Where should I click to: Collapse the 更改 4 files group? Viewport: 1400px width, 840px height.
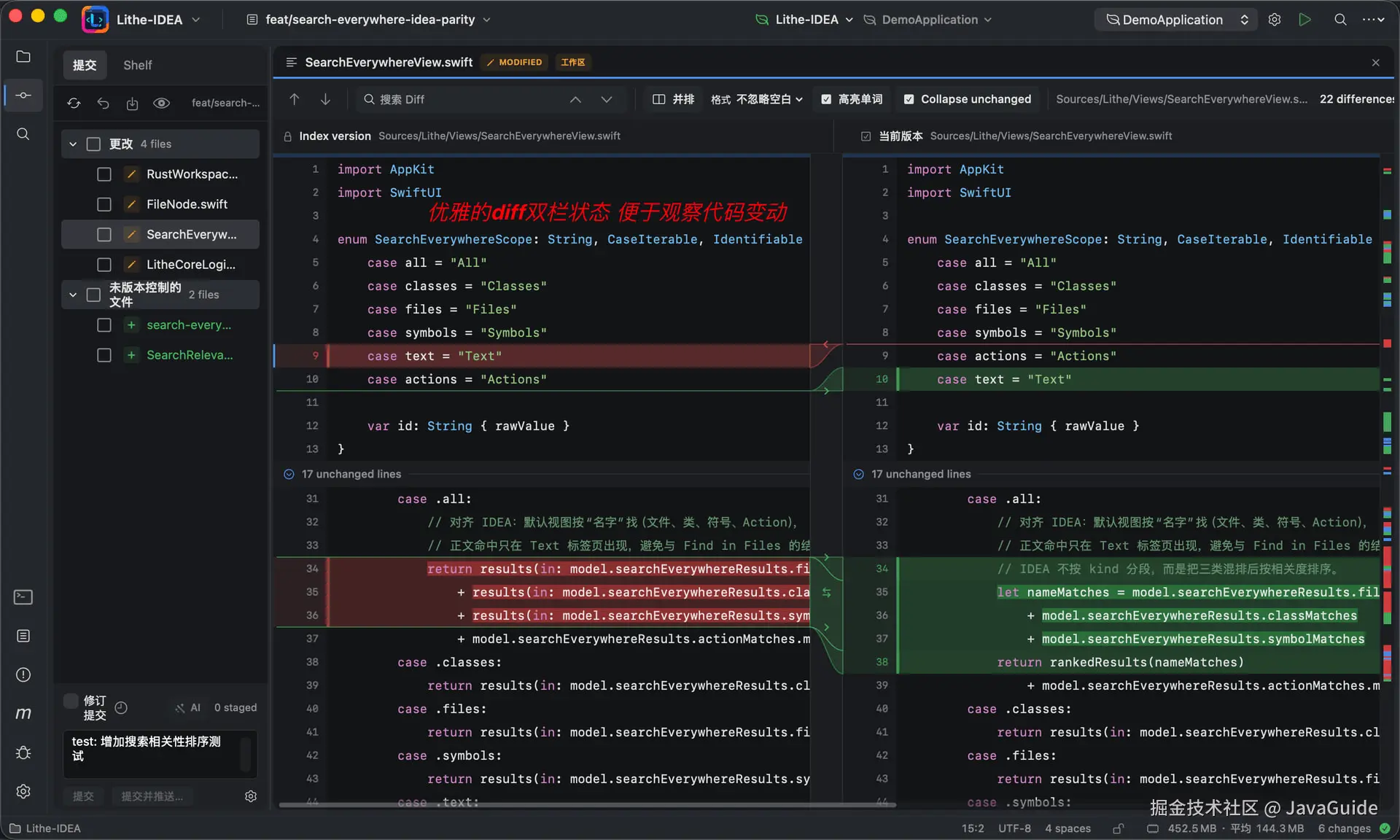[73, 144]
